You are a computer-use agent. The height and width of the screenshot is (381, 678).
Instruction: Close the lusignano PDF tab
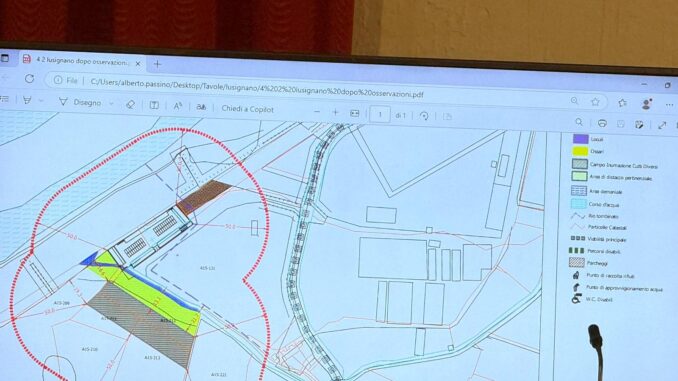pyautogui.click(x=138, y=63)
